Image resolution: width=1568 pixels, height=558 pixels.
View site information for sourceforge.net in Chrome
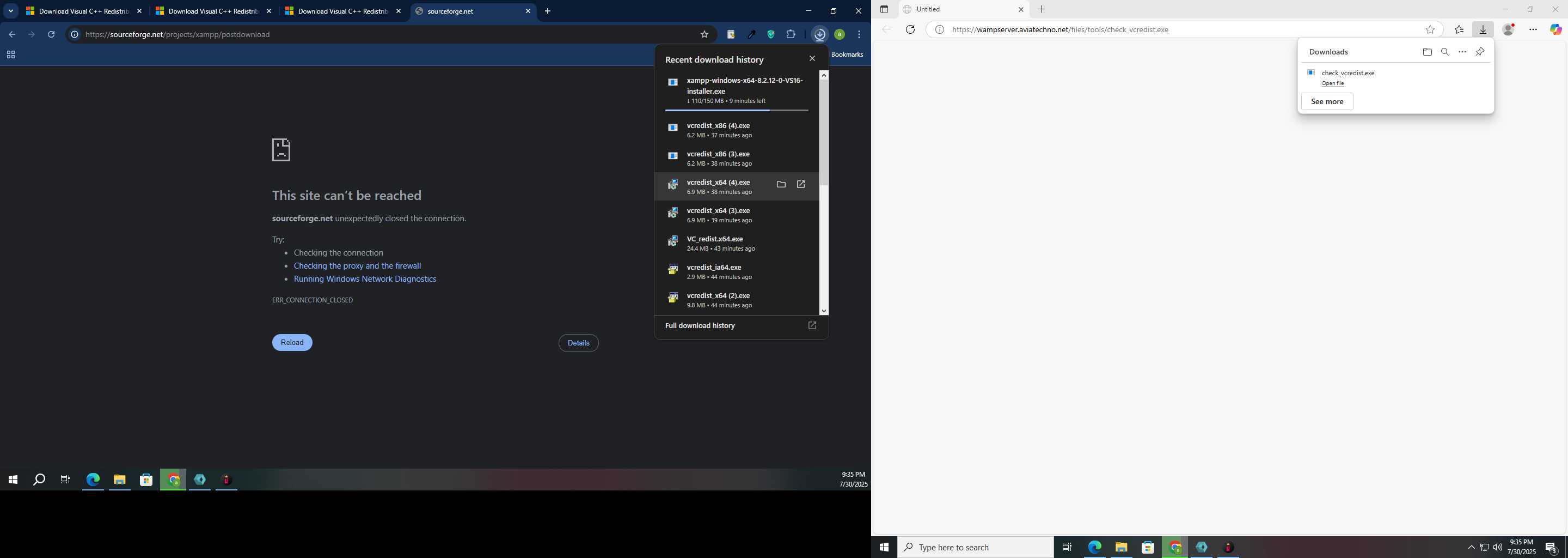74,35
